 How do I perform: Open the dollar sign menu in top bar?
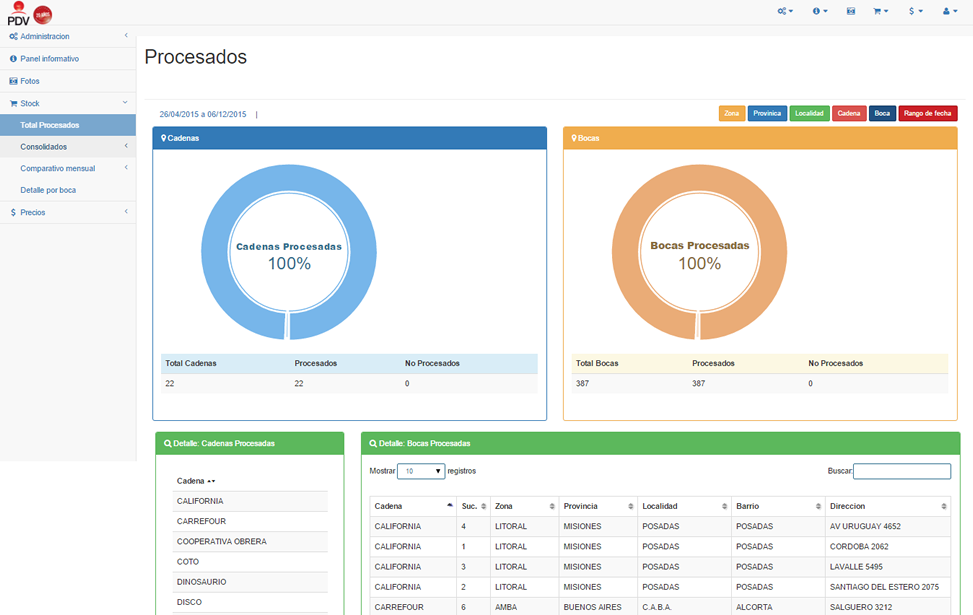point(915,11)
